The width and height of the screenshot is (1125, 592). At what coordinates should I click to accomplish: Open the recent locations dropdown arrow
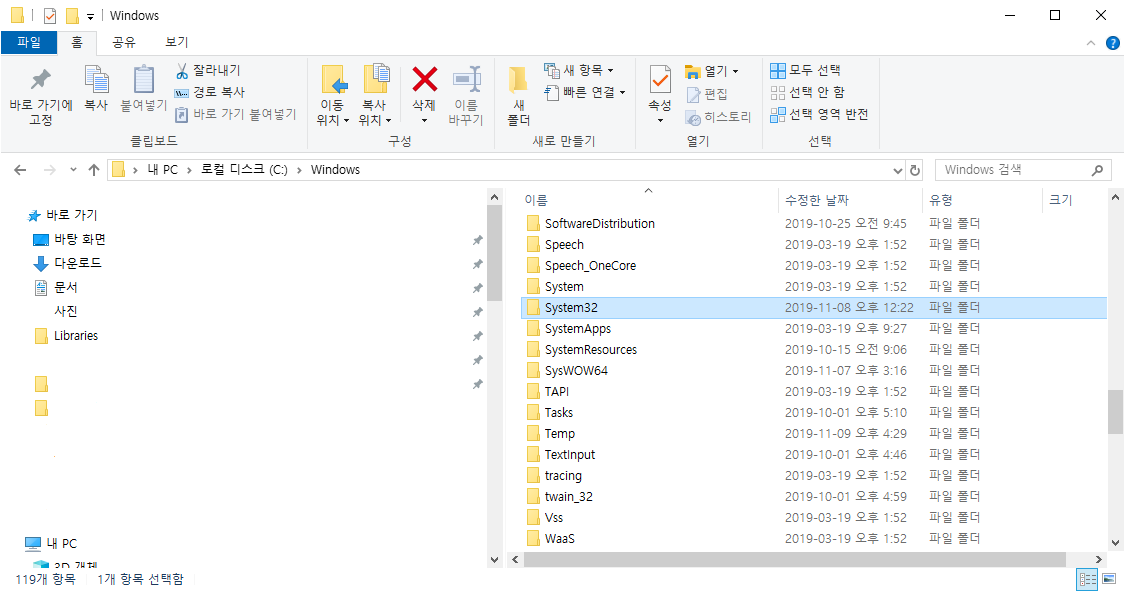(73, 170)
